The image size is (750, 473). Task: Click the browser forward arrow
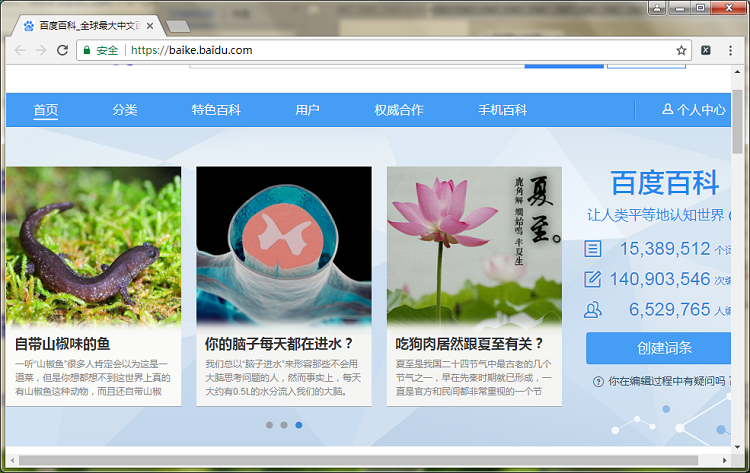tap(41, 50)
